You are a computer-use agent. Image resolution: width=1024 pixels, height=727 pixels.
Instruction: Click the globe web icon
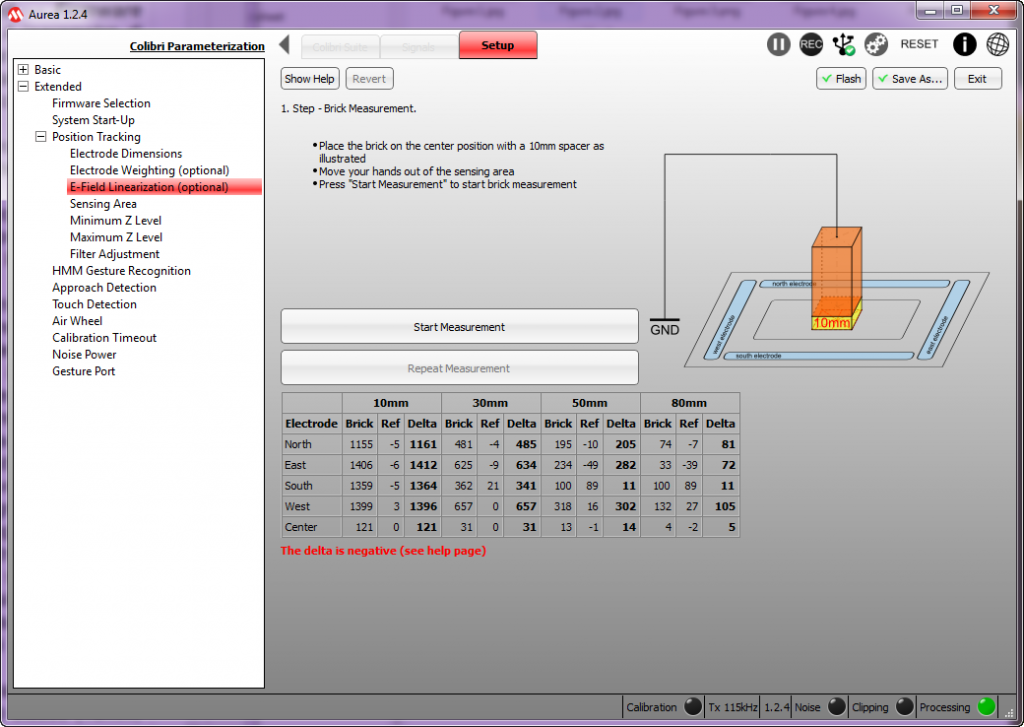(x=997, y=44)
